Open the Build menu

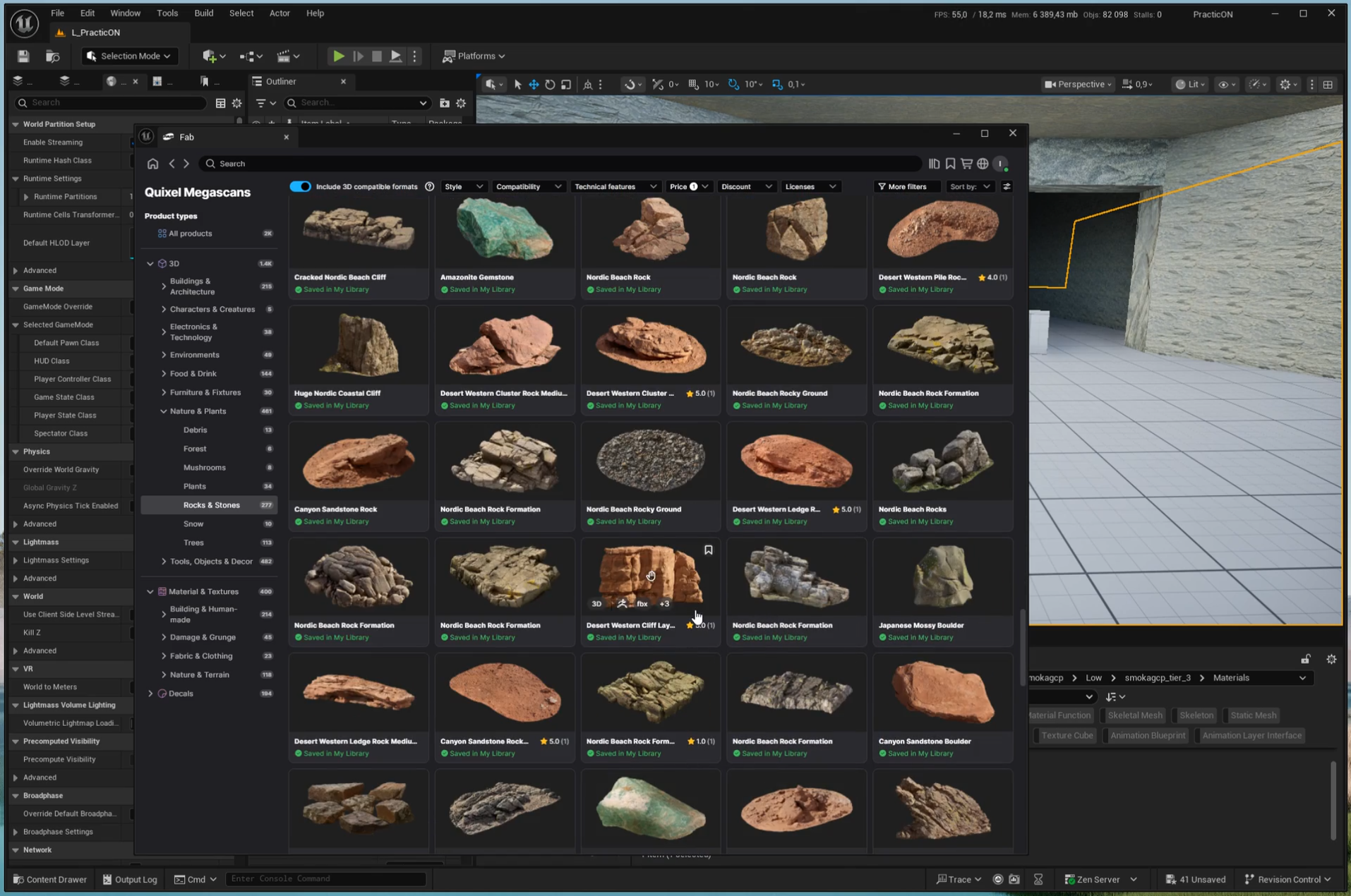[x=203, y=13]
